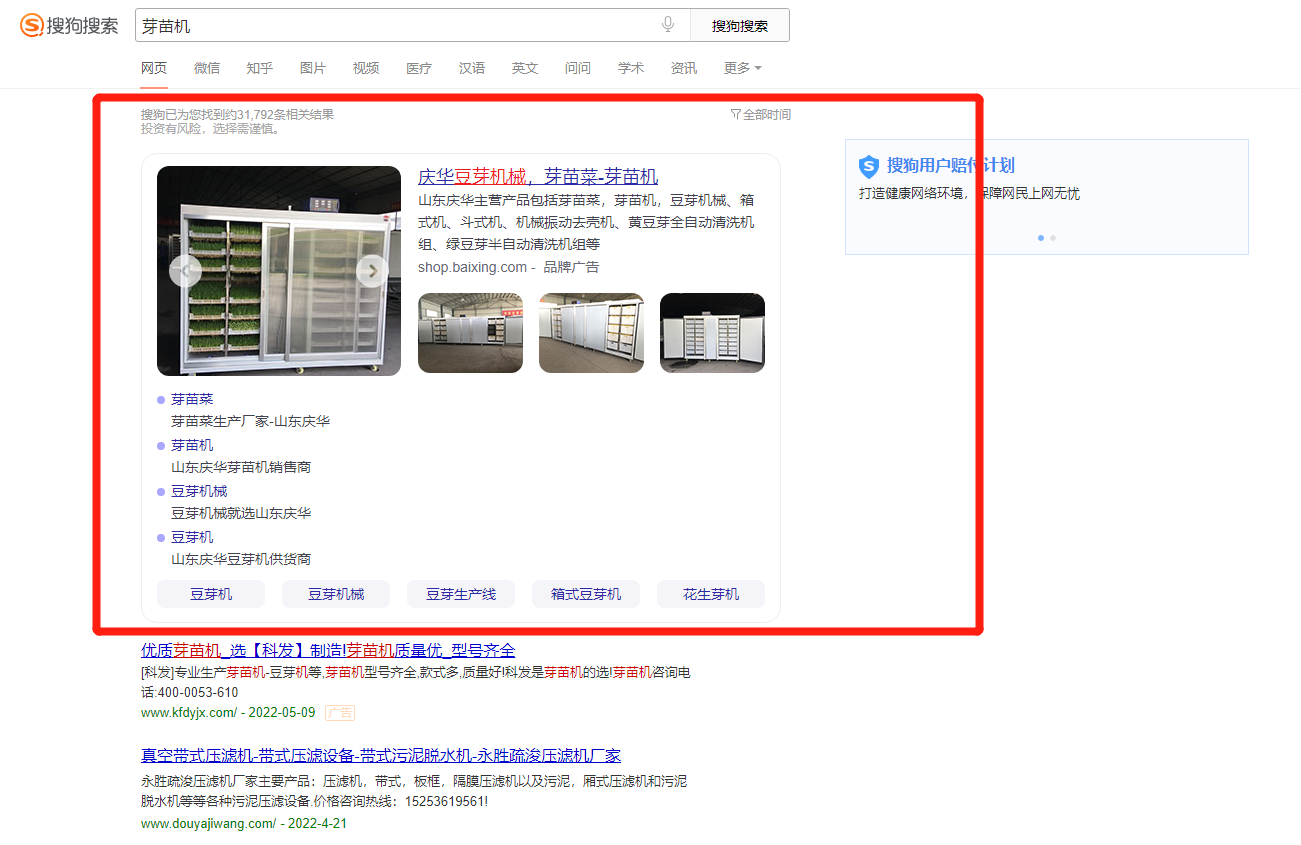The height and width of the screenshot is (845, 1301).
Task: Open the 芽苗菜 sublink
Action: coord(192,399)
